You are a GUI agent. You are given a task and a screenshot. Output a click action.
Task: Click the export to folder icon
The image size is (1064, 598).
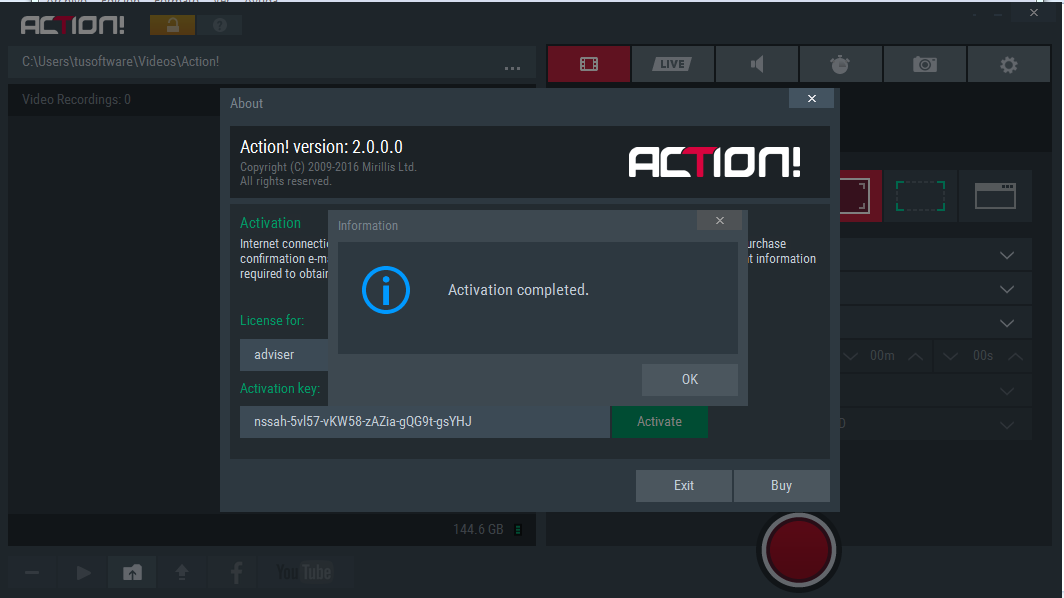pos(132,573)
